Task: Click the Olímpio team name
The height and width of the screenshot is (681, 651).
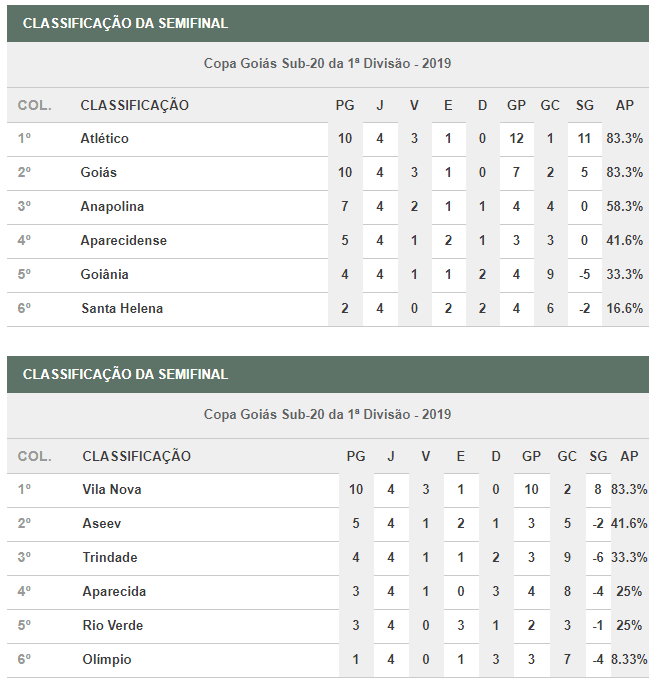Action: click(x=106, y=660)
